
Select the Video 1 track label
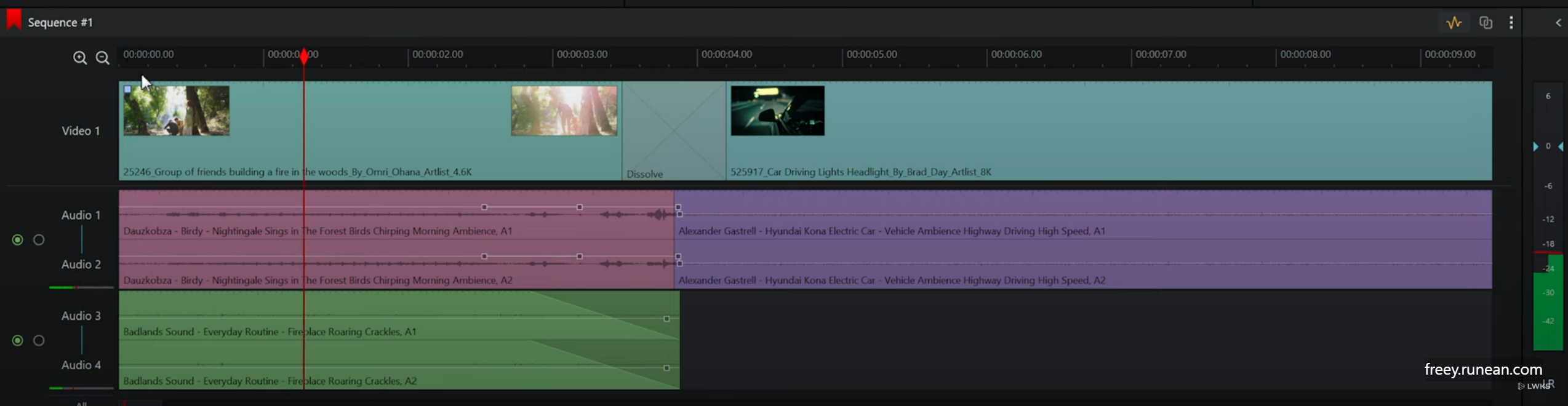point(81,131)
